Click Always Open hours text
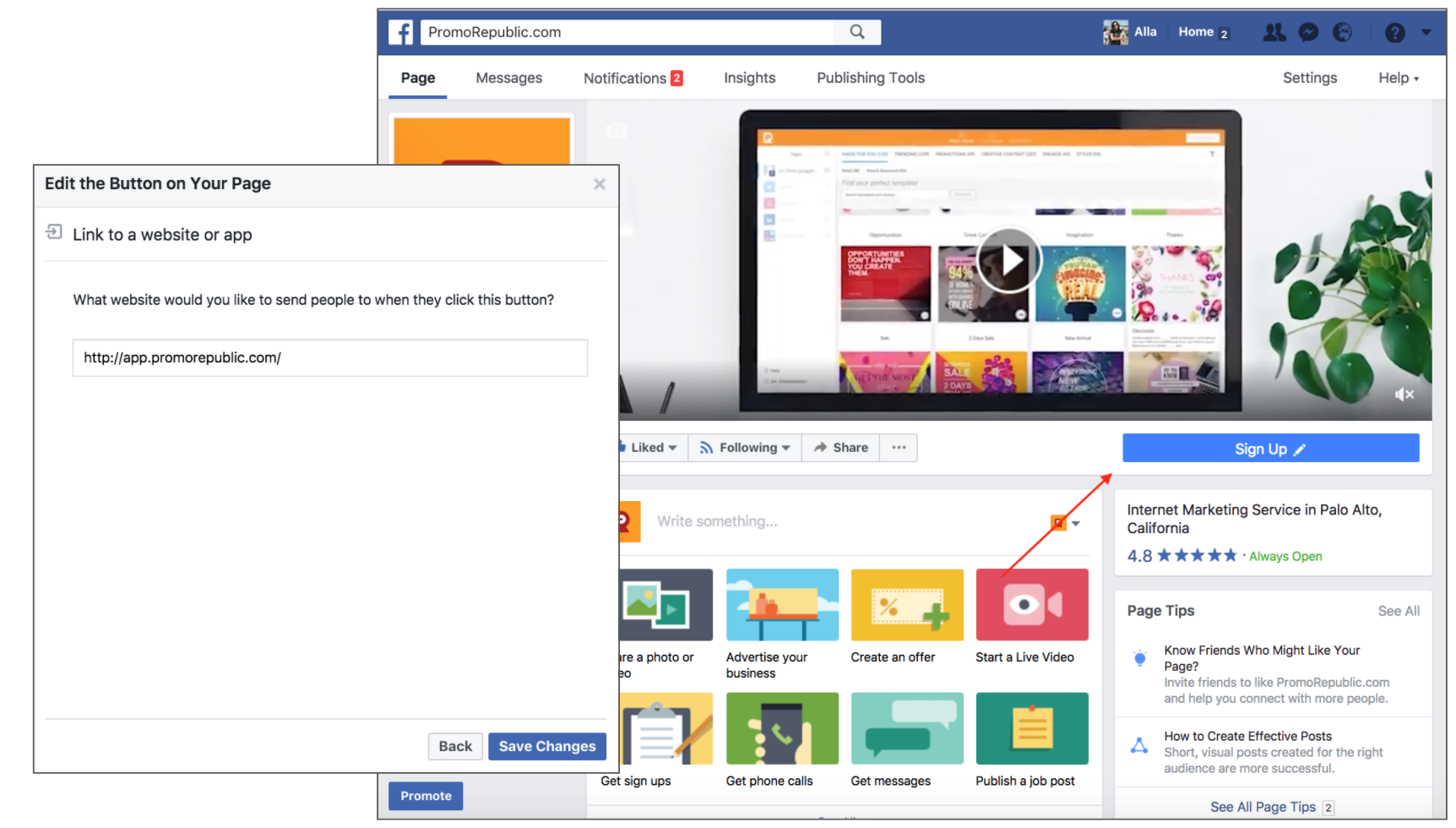The image size is (1456, 828). [1285, 556]
